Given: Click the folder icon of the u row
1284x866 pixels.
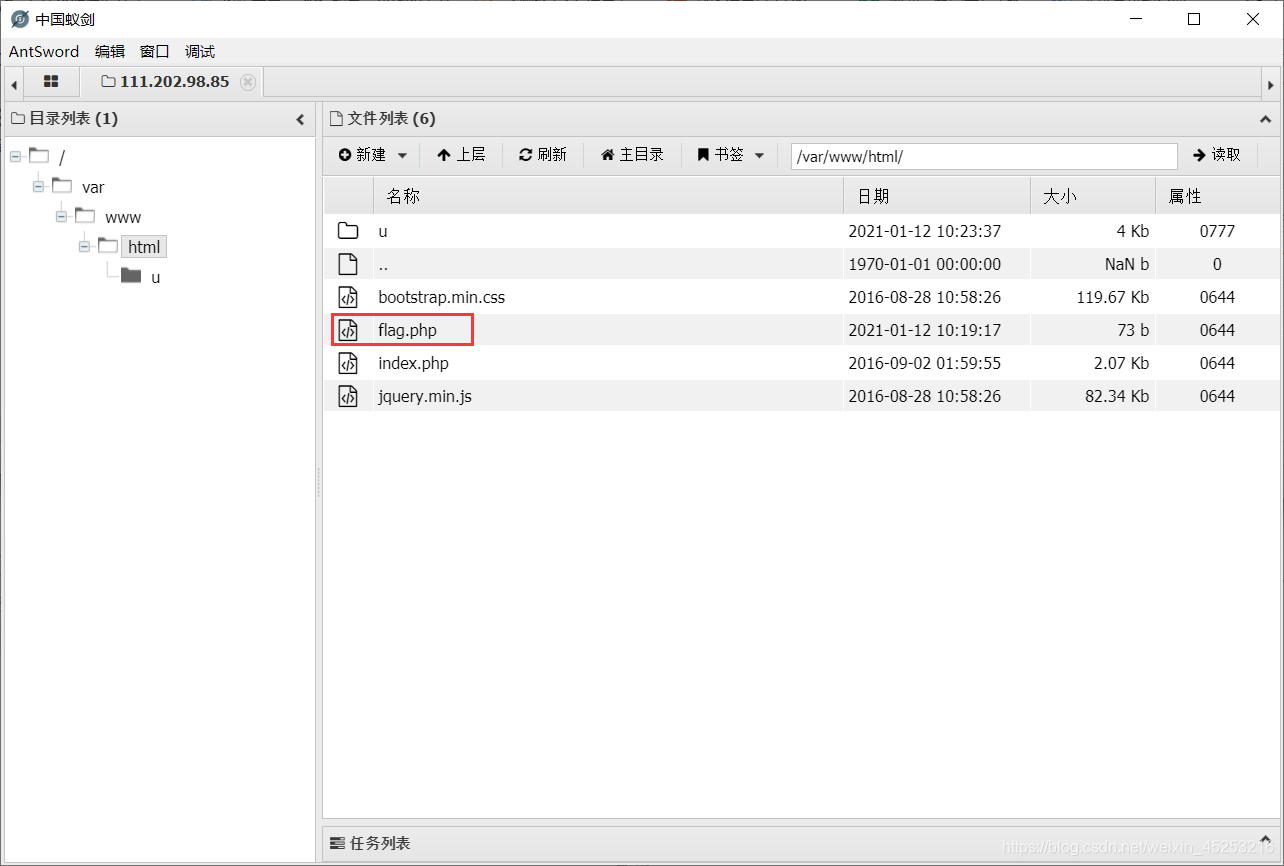Looking at the screenshot, I should point(348,231).
